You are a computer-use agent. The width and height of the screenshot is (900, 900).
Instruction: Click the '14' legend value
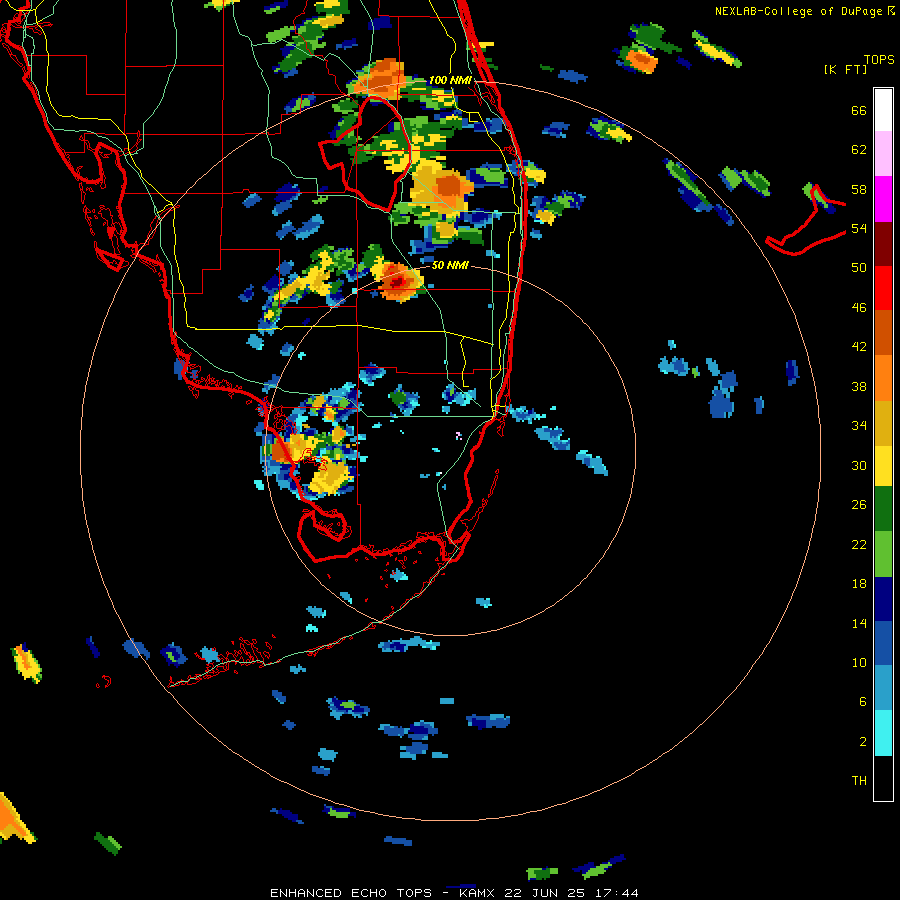pyautogui.click(x=859, y=623)
